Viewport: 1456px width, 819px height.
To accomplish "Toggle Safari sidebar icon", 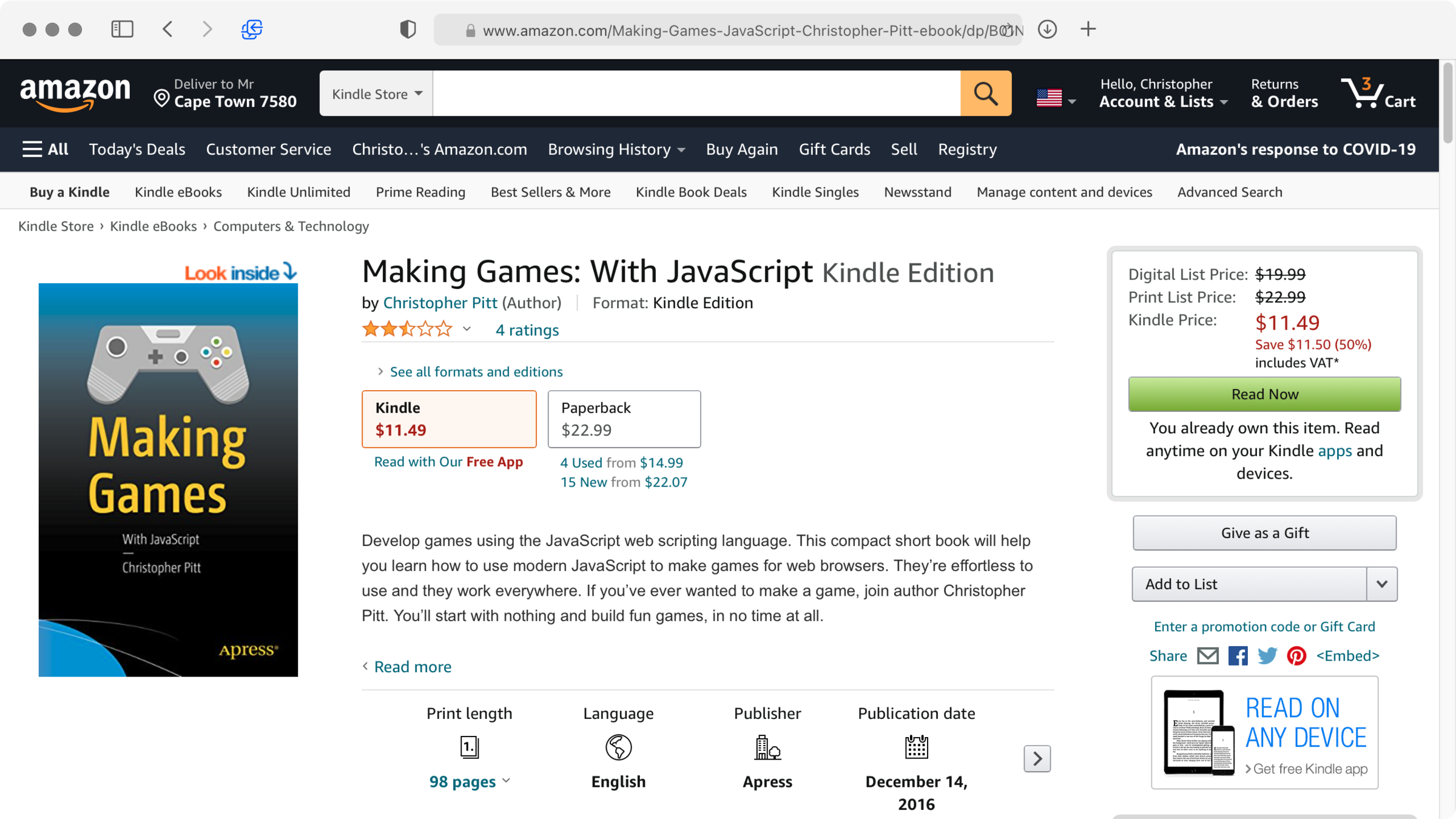I will pyautogui.click(x=122, y=29).
